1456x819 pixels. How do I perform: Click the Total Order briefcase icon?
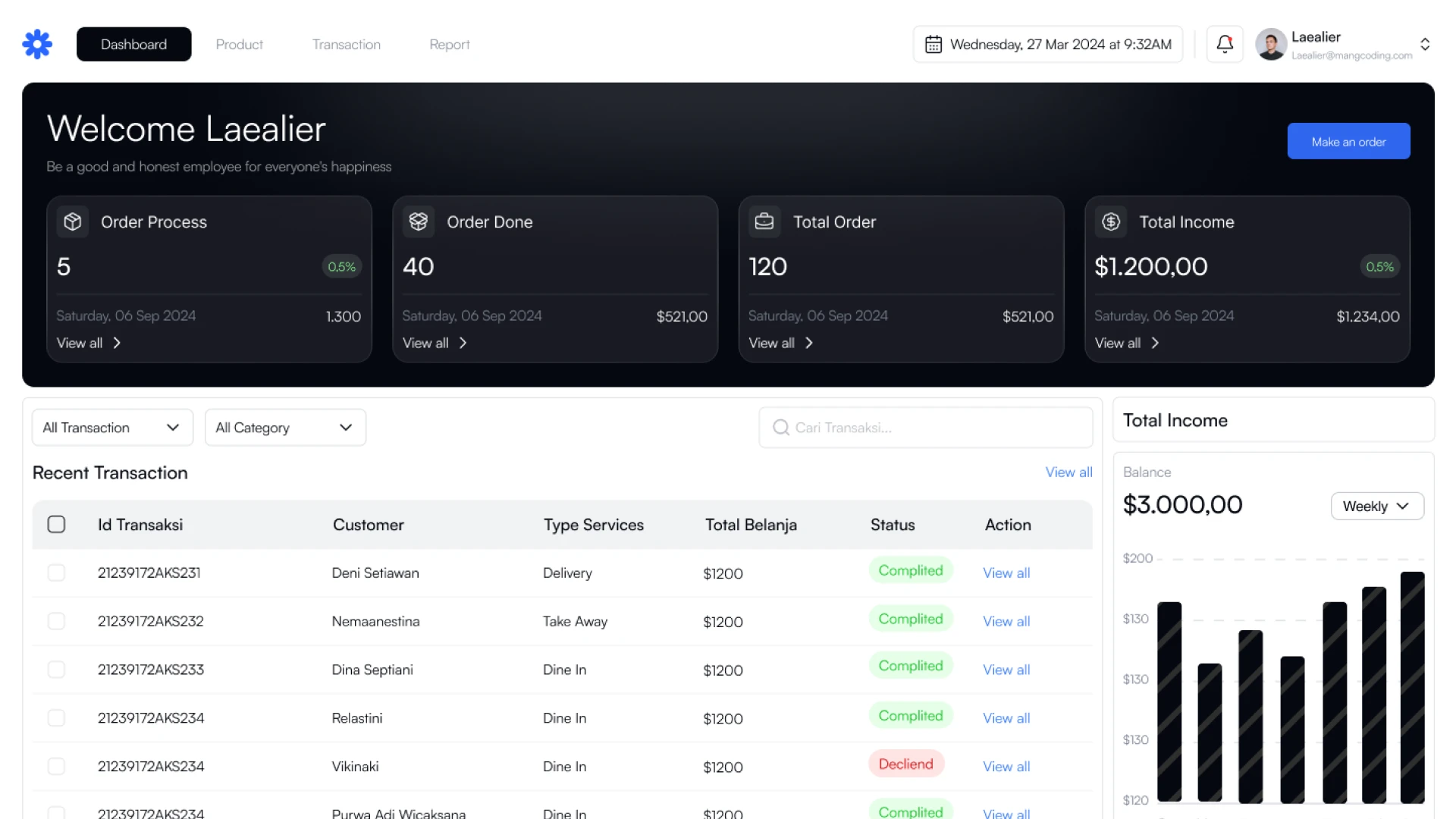tap(764, 221)
